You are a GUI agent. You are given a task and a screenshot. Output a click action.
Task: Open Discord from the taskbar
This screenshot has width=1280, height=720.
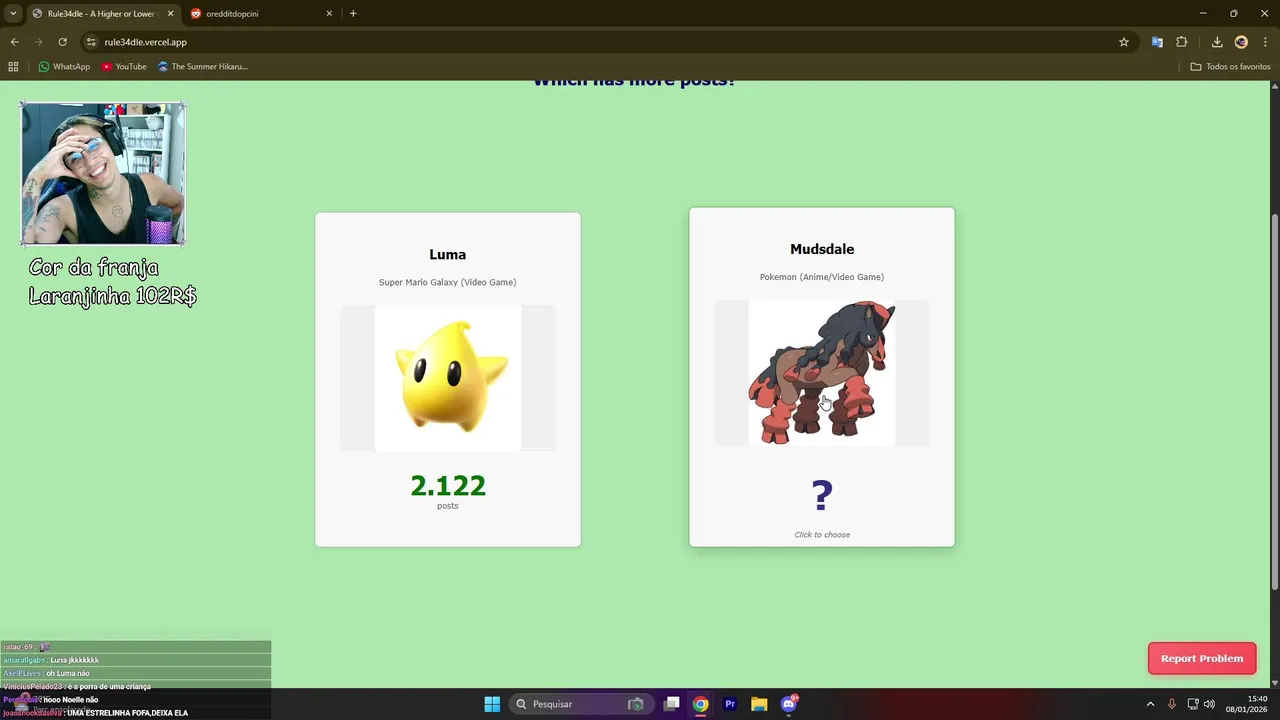point(788,704)
